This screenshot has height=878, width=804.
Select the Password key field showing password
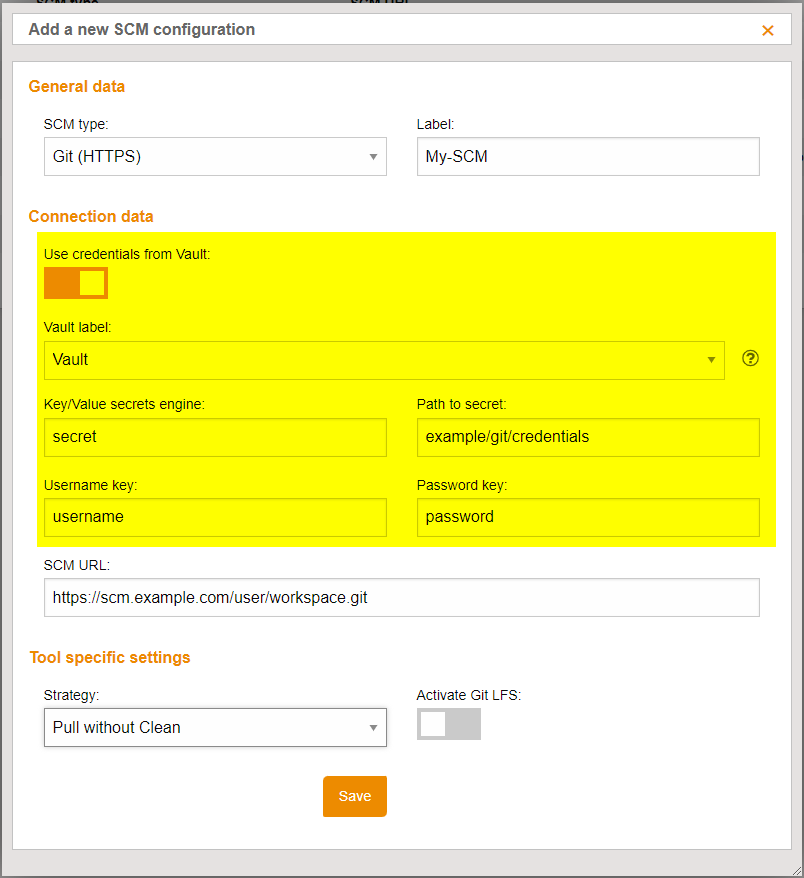pyautogui.click(x=588, y=517)
